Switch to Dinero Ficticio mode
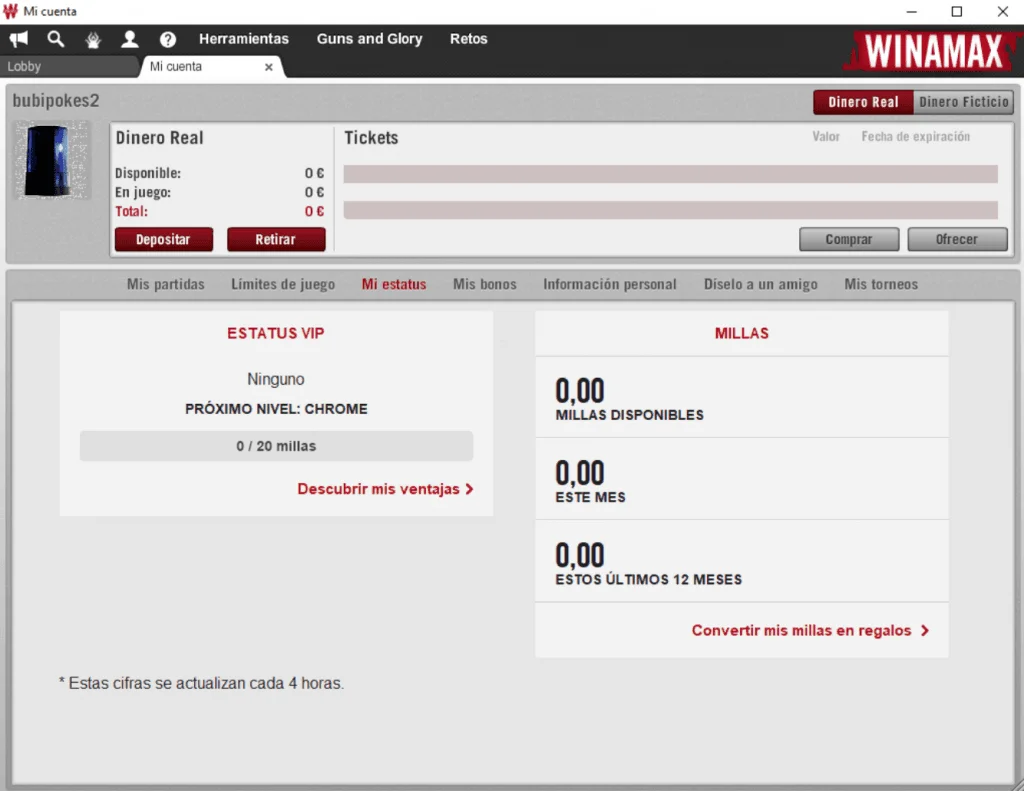This screenshot has width=1024, height=791. click(x=963, y=102)
